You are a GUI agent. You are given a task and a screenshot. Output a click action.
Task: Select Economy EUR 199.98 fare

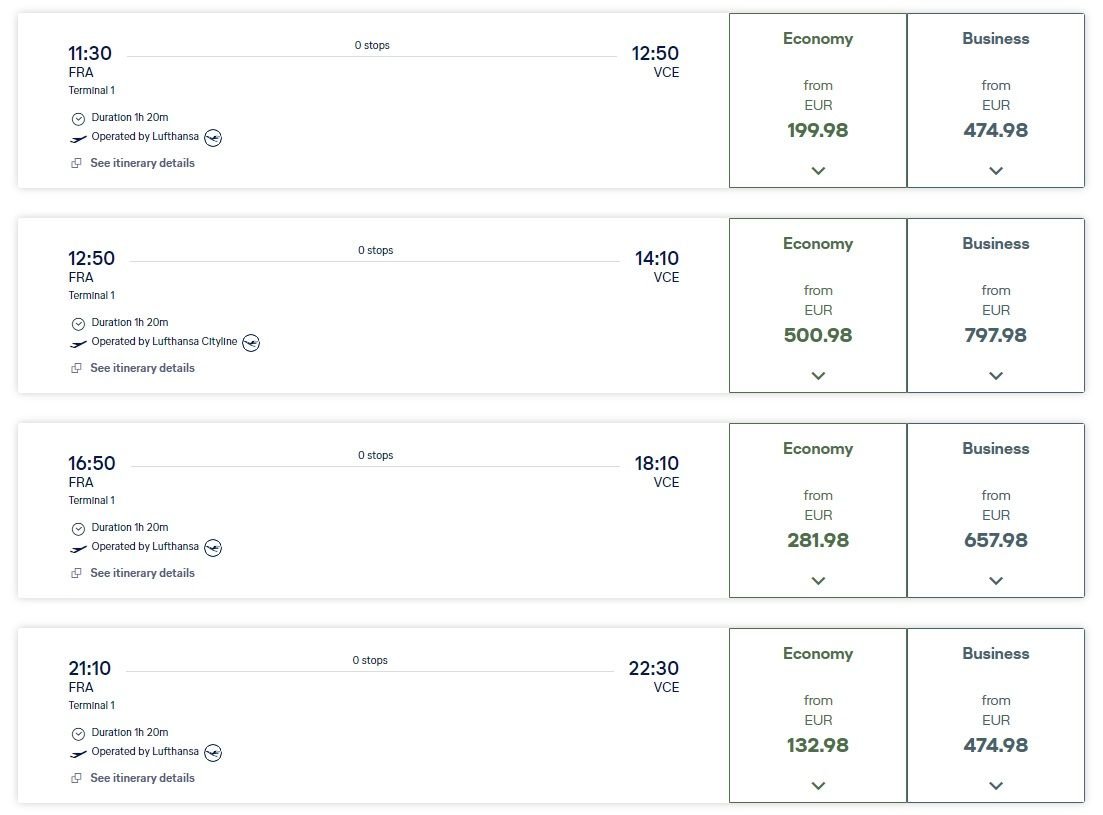[x=818, y=130]
